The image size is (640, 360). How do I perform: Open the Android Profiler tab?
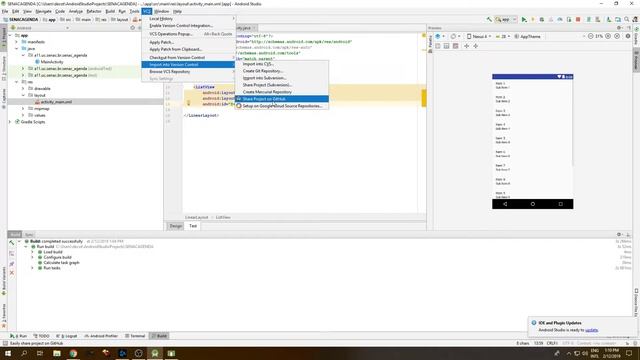[101, 336]
